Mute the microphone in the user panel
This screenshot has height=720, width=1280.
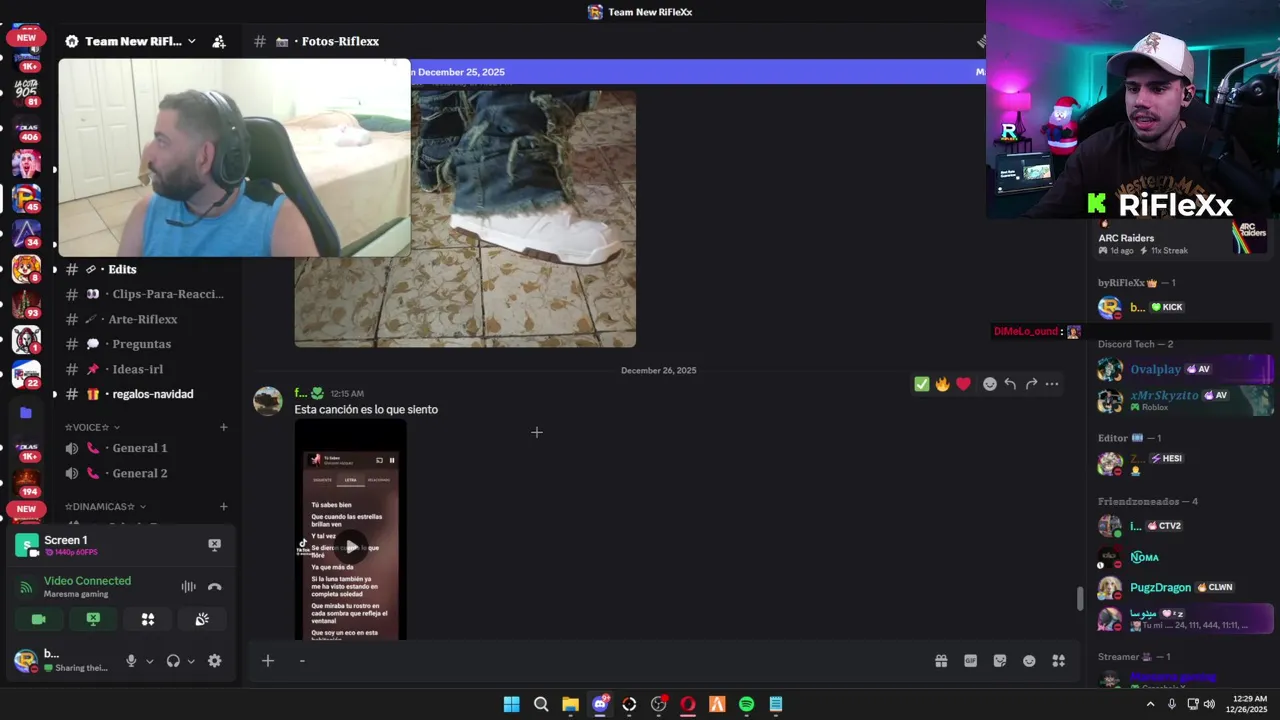coord(131,661)
